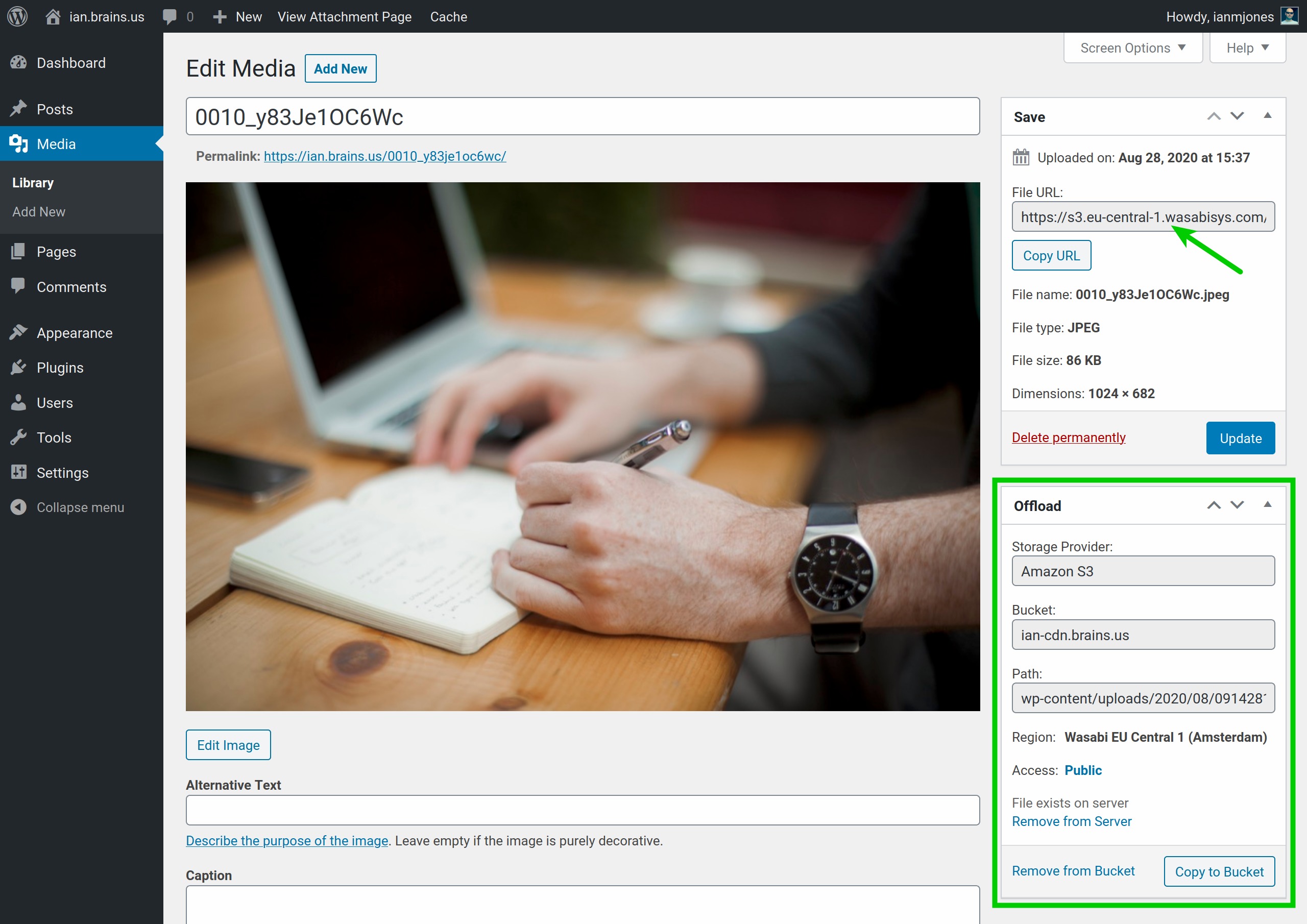Open the site home icon

pos(53,16)
